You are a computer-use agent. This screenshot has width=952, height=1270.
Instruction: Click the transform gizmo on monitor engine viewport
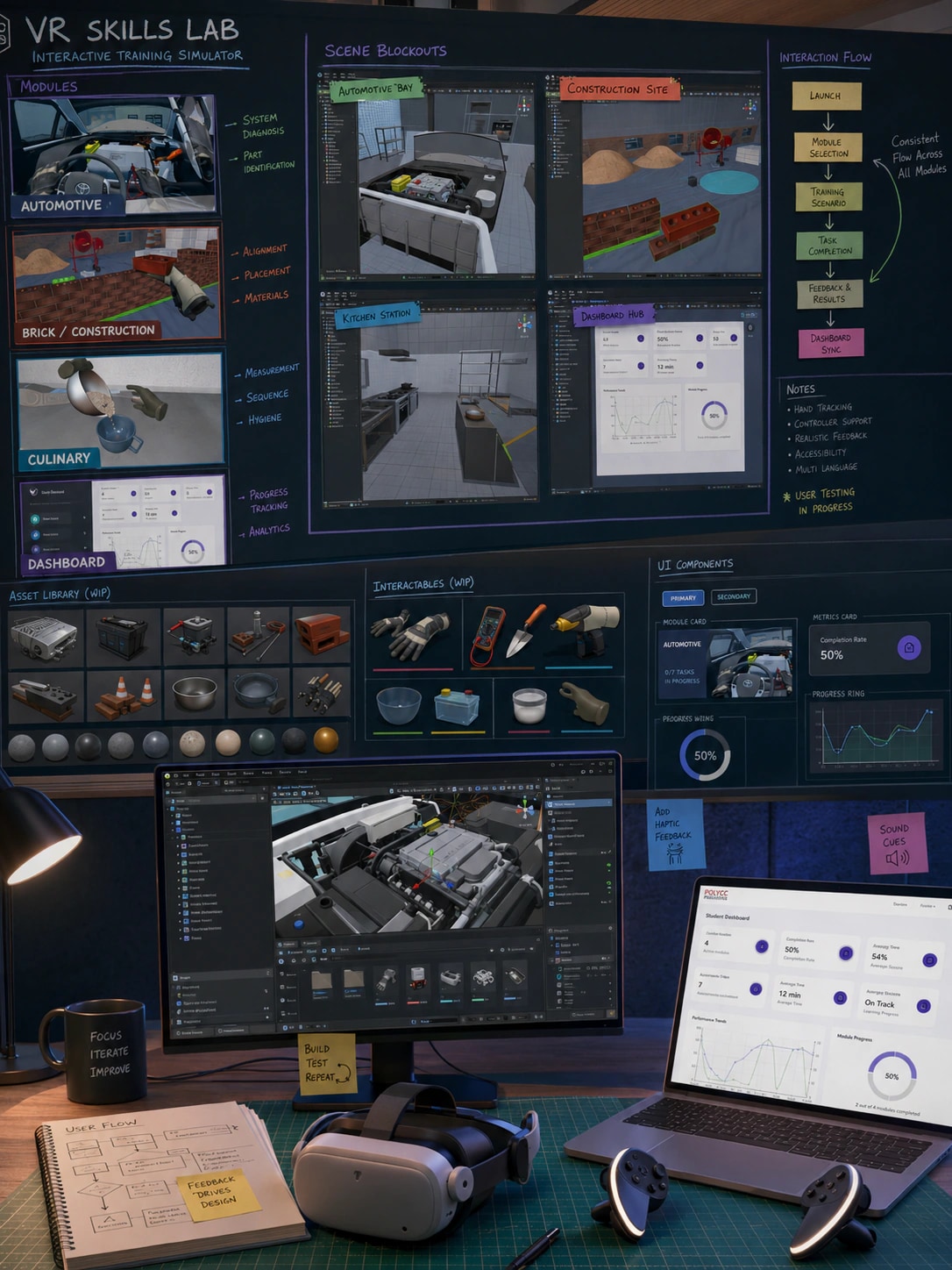coord(430,867)
